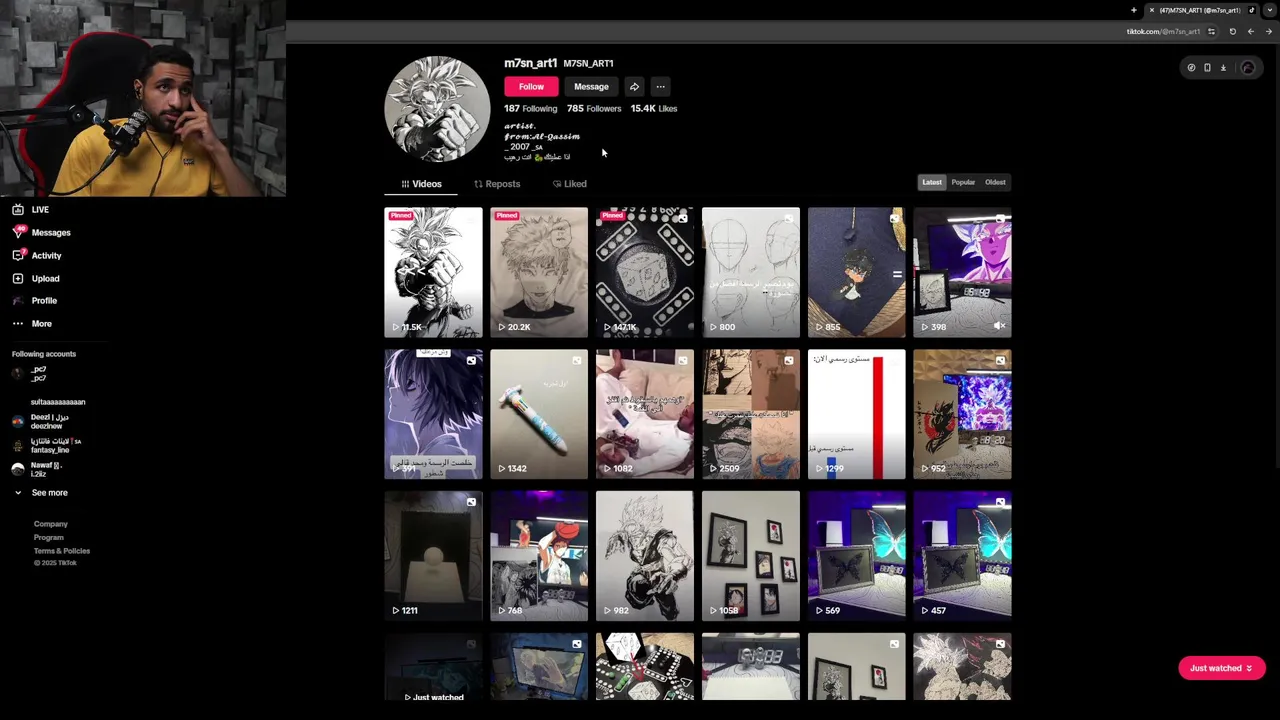Open a new browser tab with plus

coord(1134,10)
